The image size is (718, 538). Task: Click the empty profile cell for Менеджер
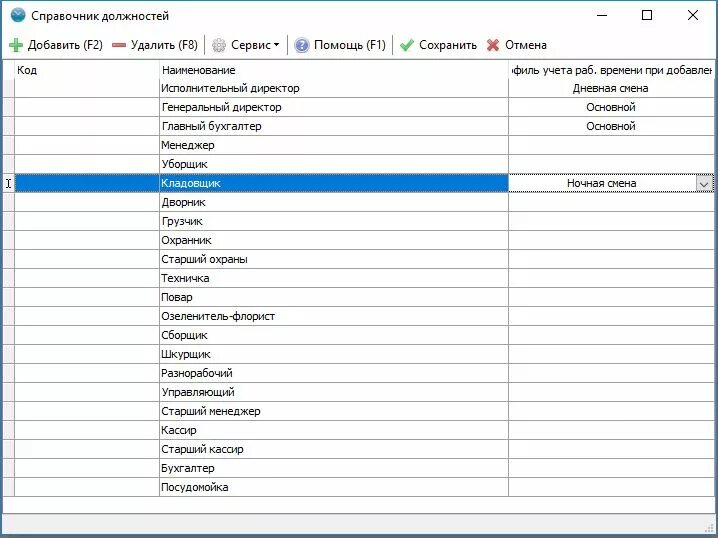[611, 145]
